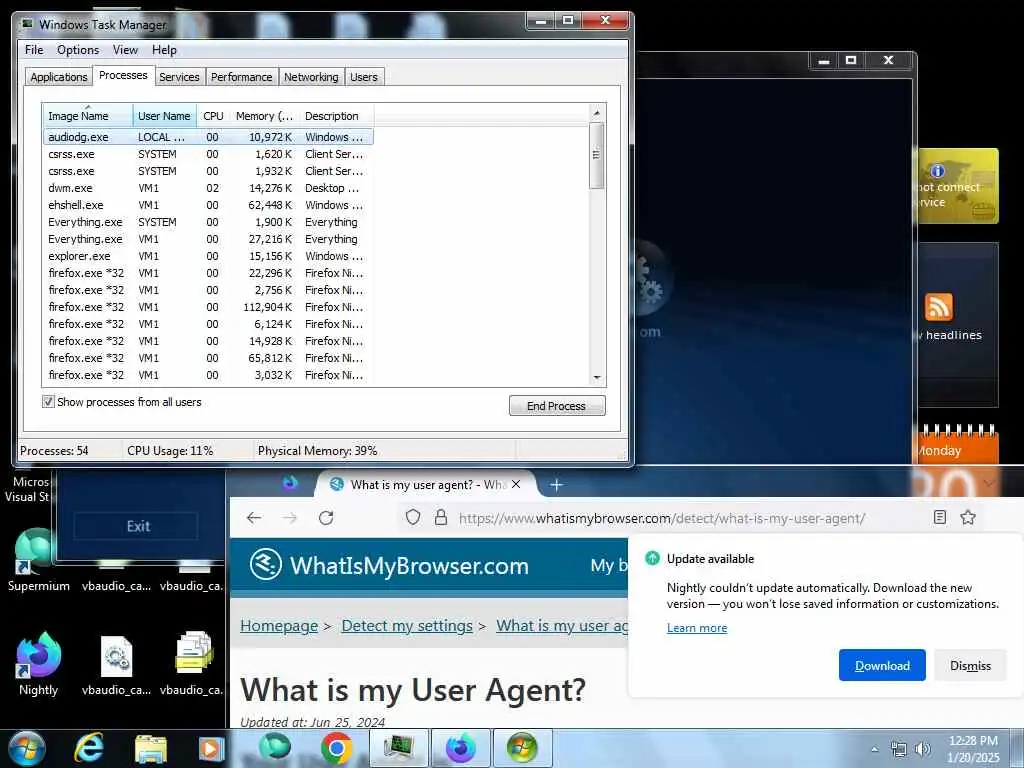
Task: Click the padlock site info icon
Action: (x=441, y=518)
